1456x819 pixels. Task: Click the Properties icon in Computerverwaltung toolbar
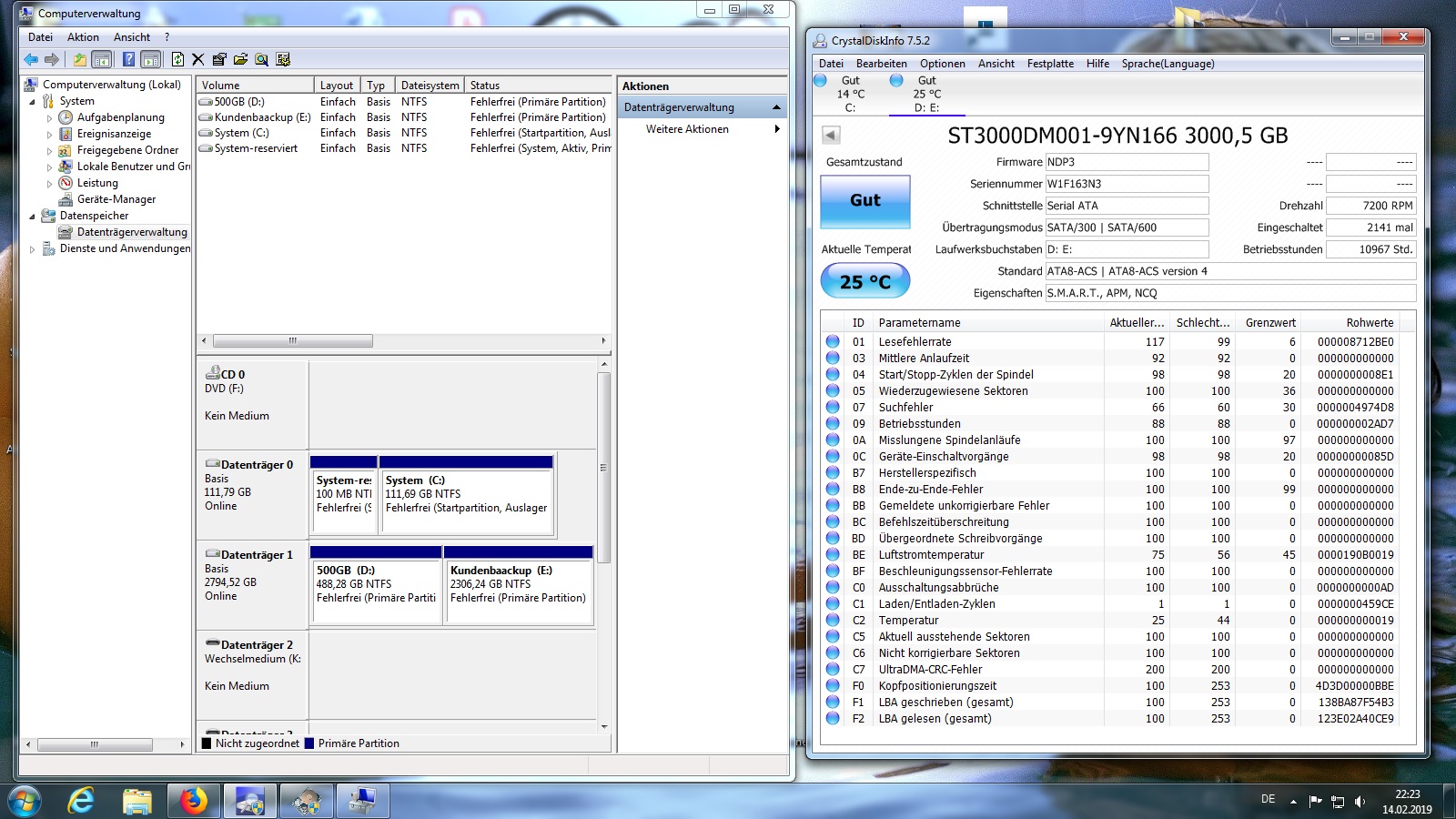pos(219,60)
